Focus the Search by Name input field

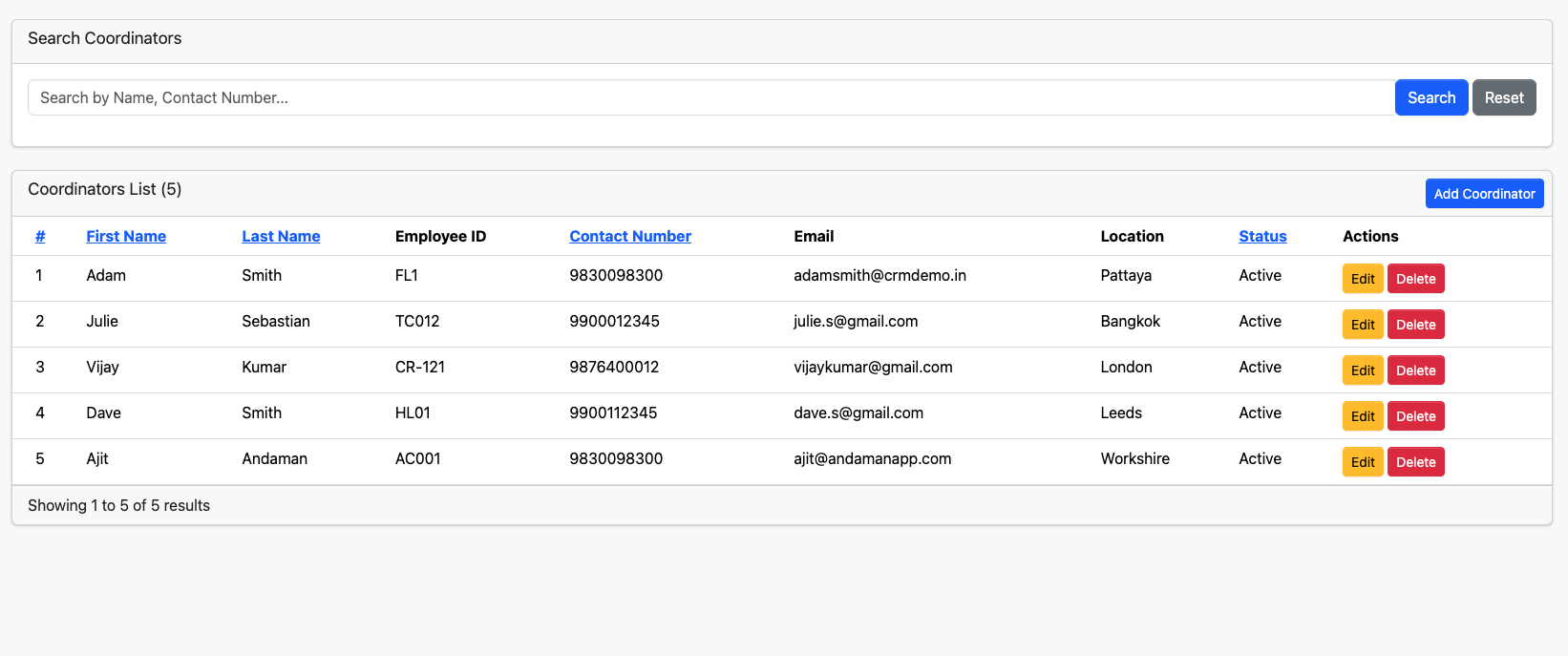pyautogui.click(x=711, y=97)
